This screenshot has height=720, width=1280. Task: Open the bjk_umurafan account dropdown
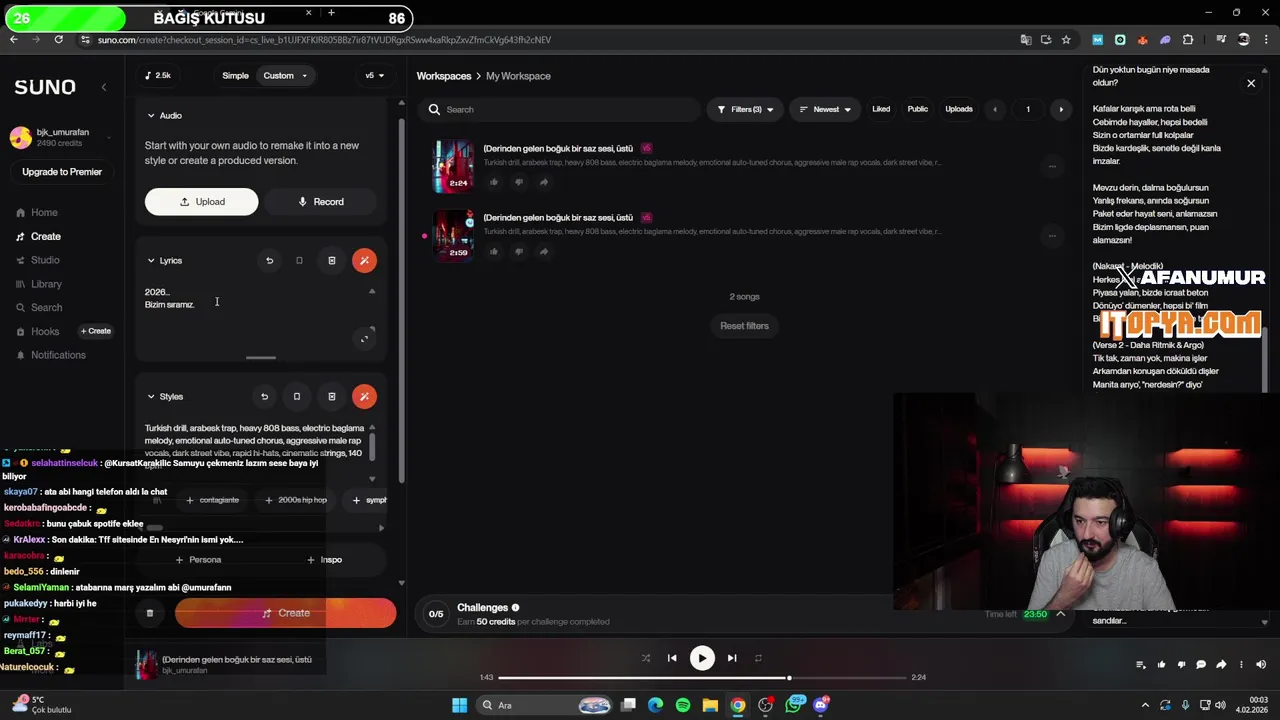click(62, 138)
